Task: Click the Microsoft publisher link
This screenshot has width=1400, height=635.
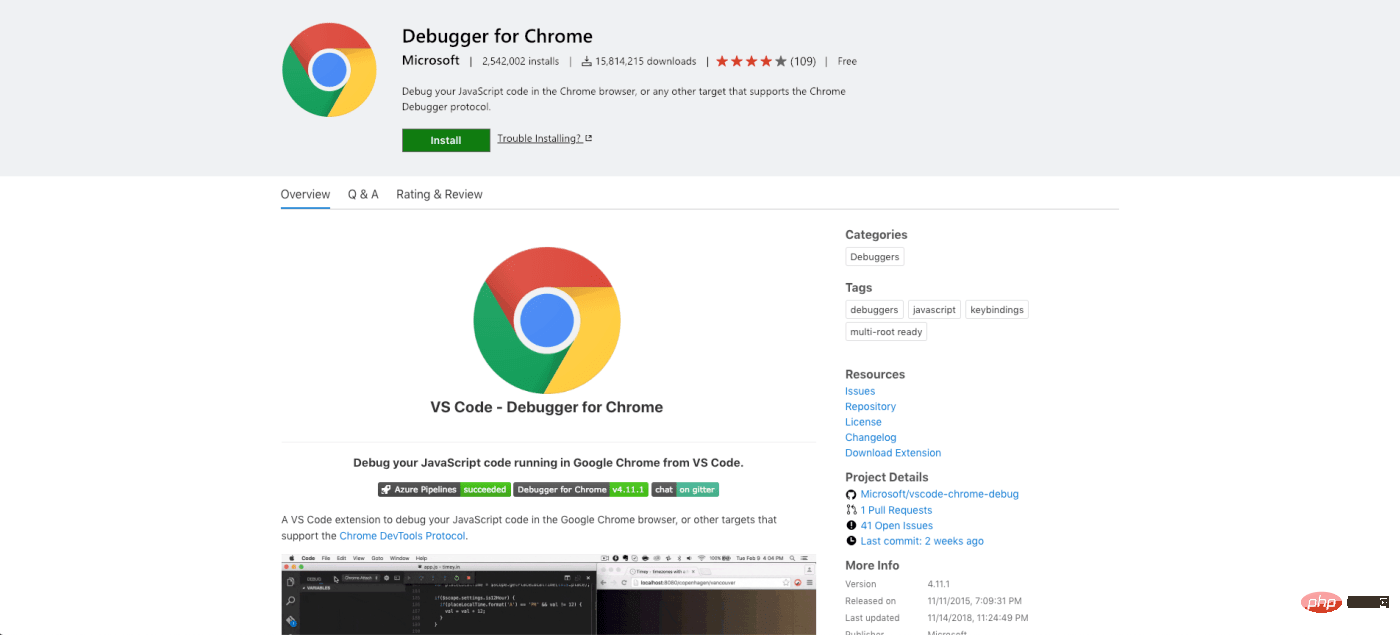Action: point(430,60)
